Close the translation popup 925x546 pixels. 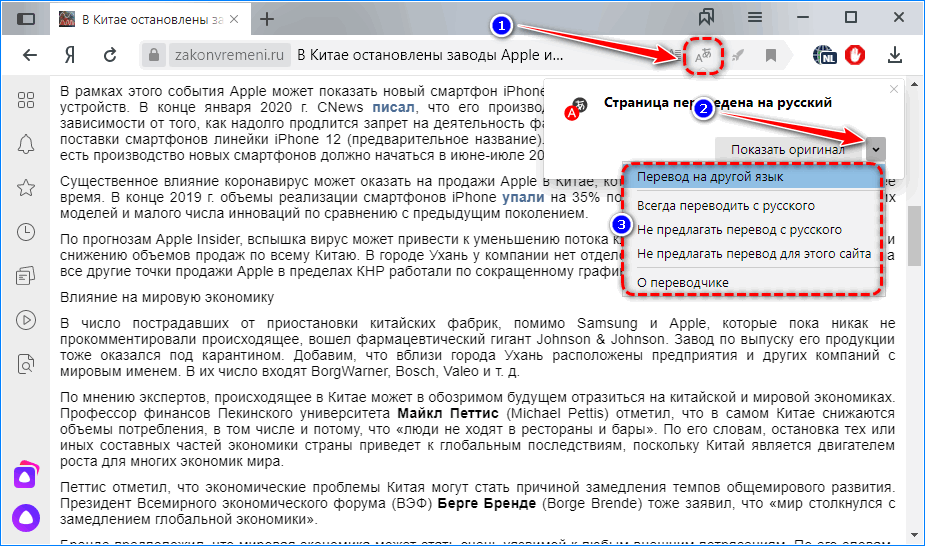(x=894, y=89)
